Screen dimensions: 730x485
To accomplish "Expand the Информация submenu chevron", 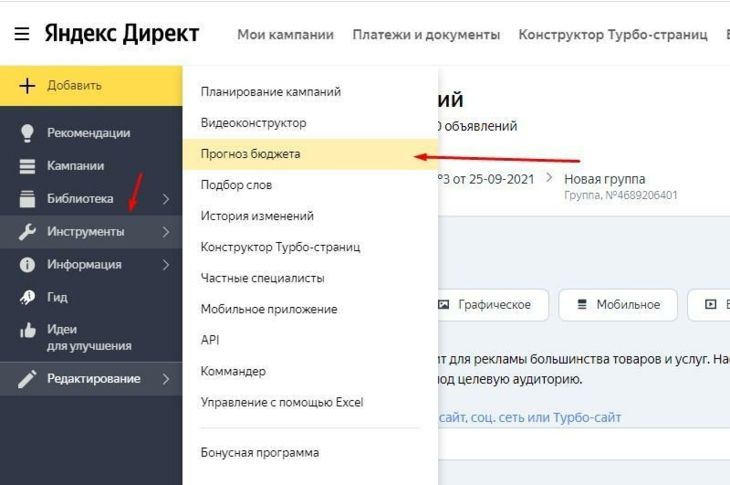I will point(166,265).
